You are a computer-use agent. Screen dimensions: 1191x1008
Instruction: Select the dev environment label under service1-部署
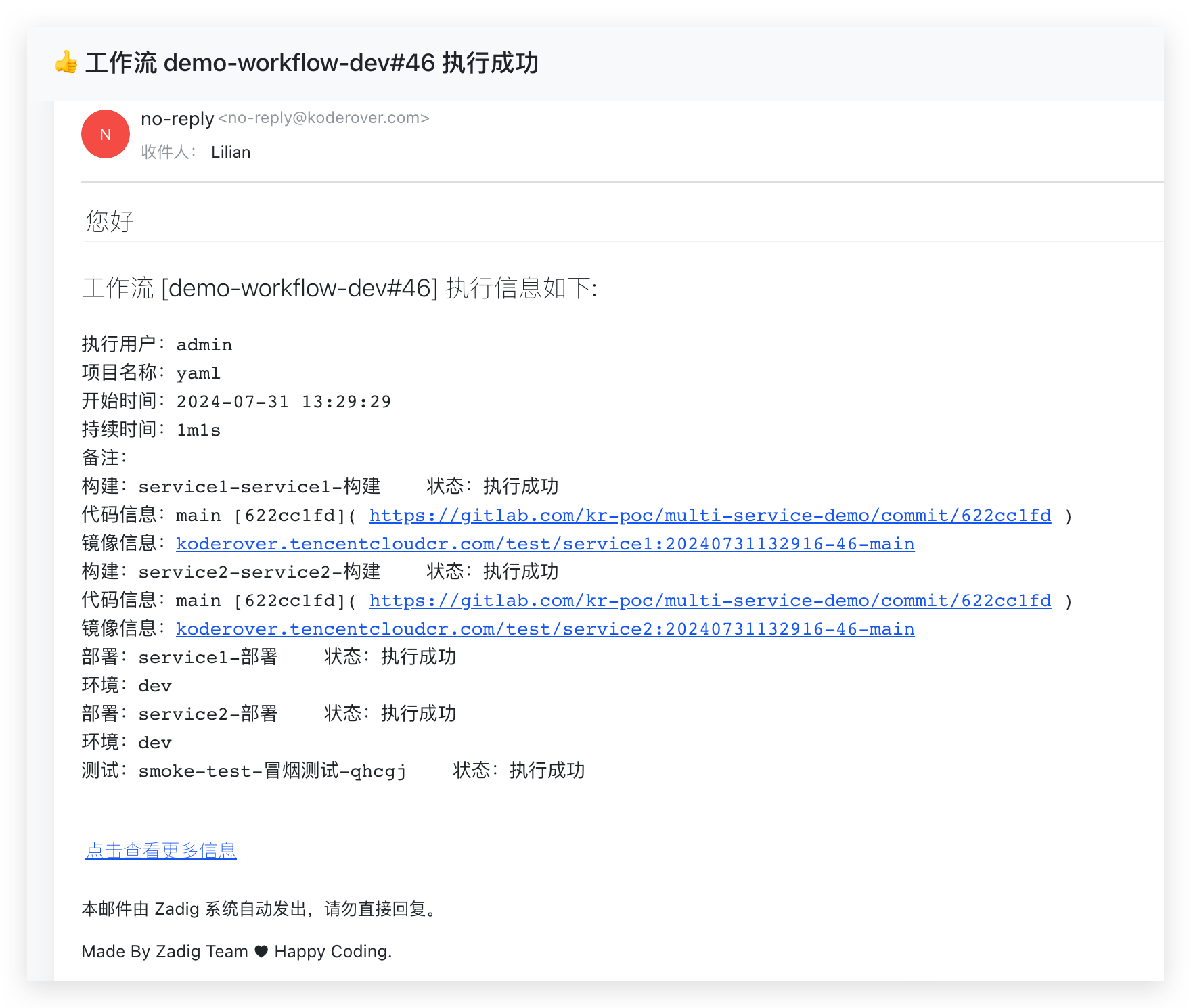(x=154, y=685)
